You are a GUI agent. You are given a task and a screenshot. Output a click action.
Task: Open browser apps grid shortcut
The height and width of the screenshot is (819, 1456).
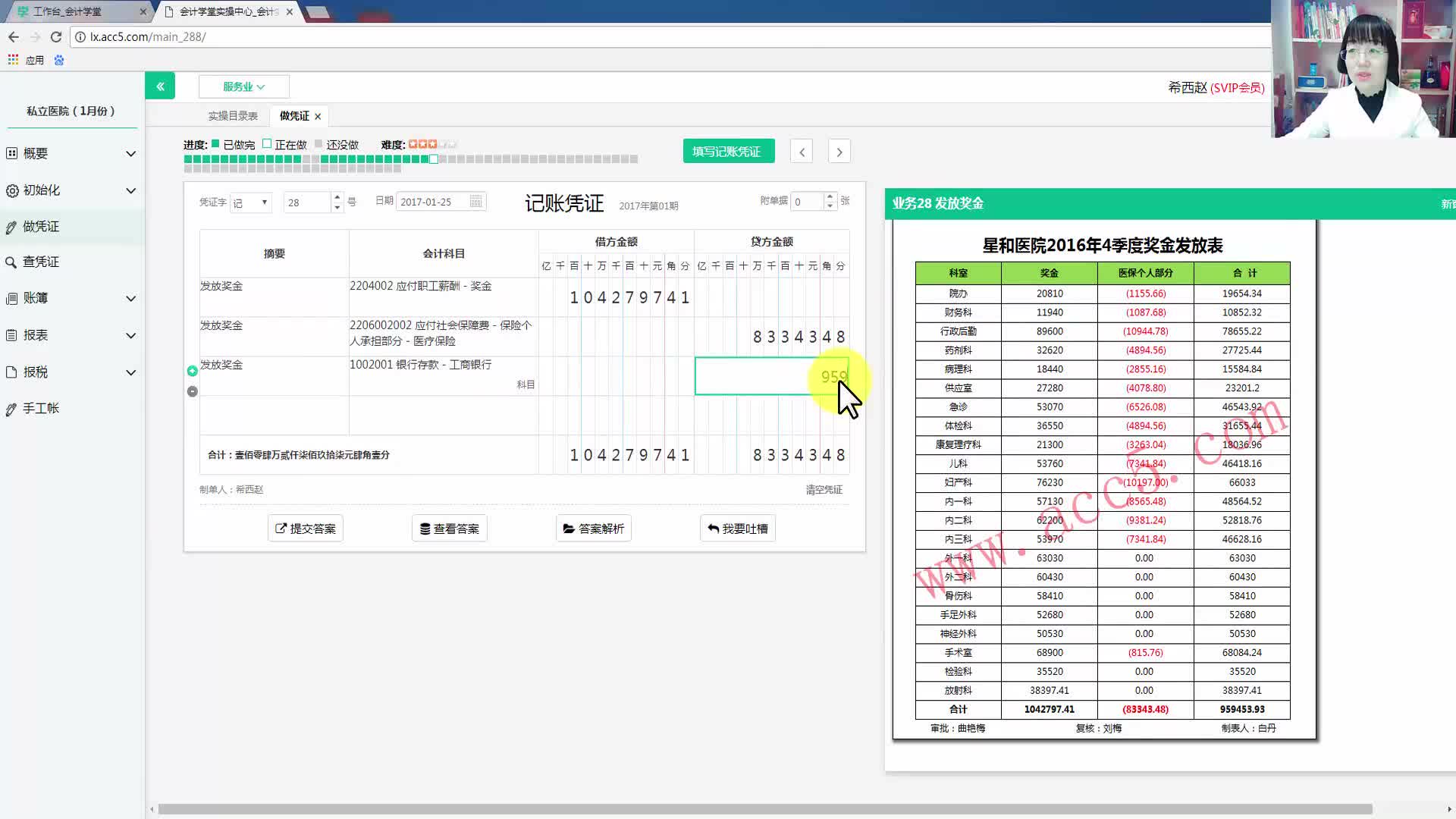pyautogui.click(x=14, y=60)
